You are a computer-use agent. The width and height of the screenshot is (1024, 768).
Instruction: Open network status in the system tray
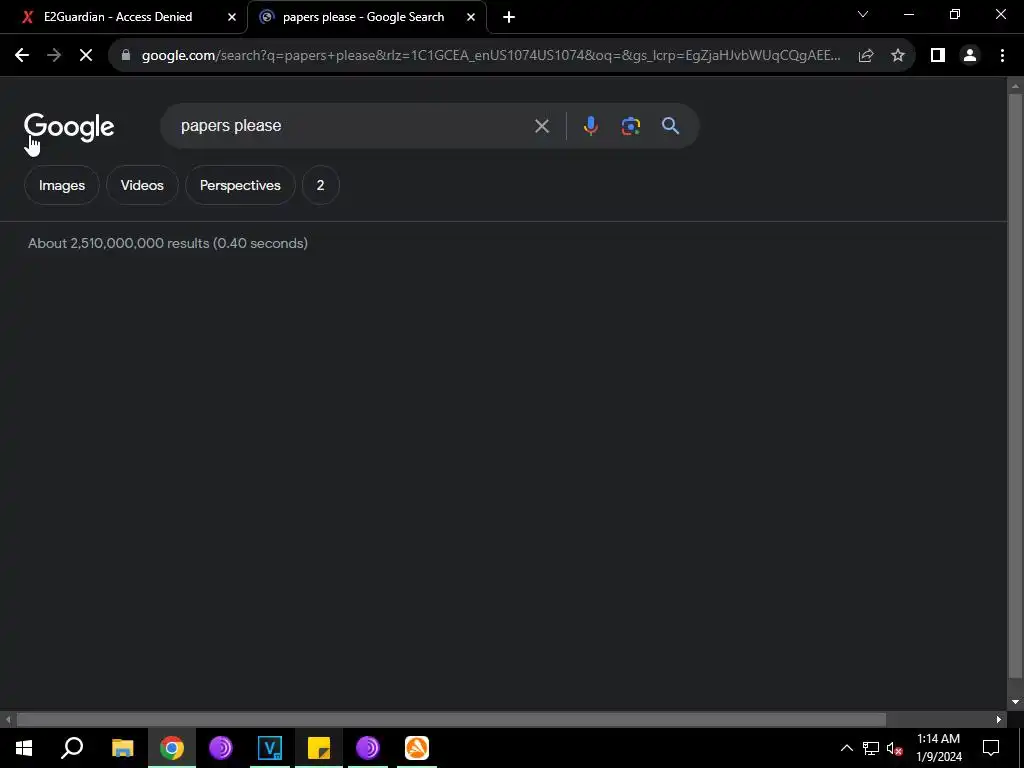871,748
